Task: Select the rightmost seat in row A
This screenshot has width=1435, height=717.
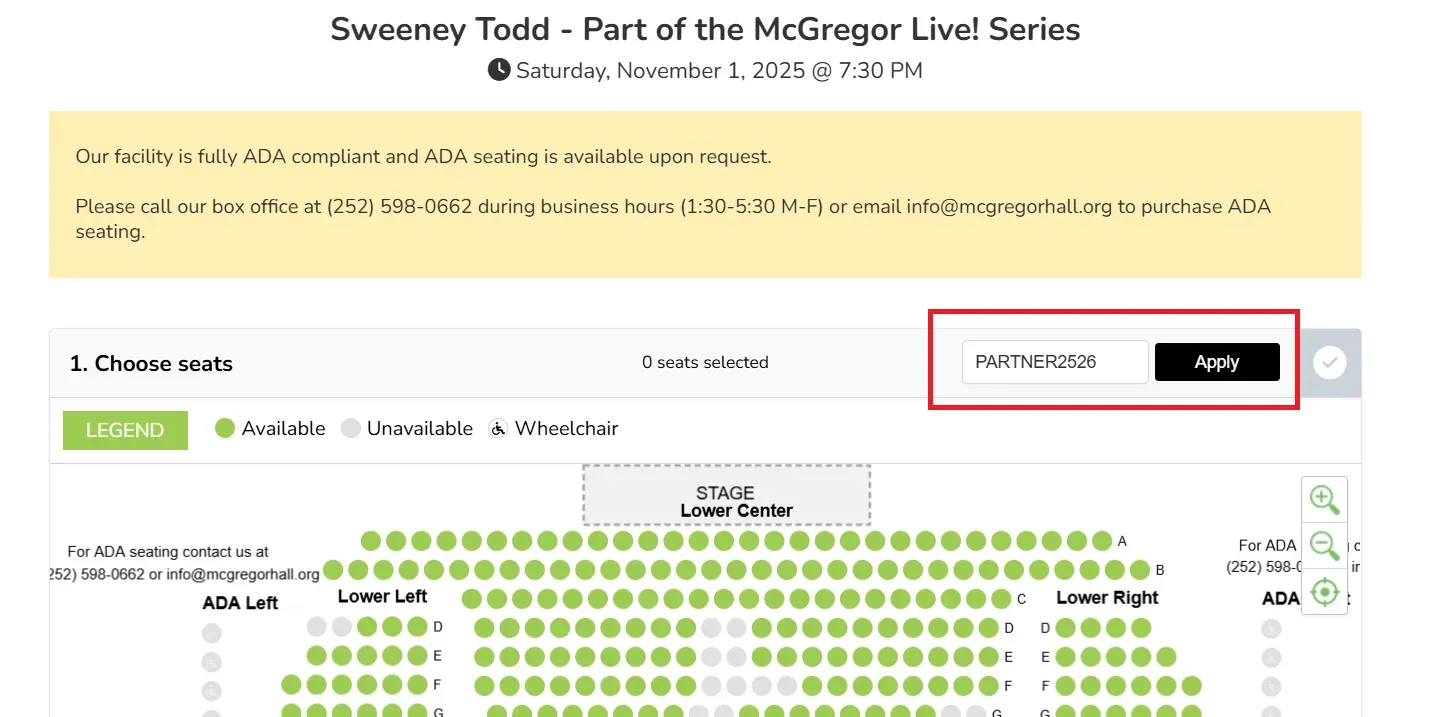Action: coord(1101,541)
